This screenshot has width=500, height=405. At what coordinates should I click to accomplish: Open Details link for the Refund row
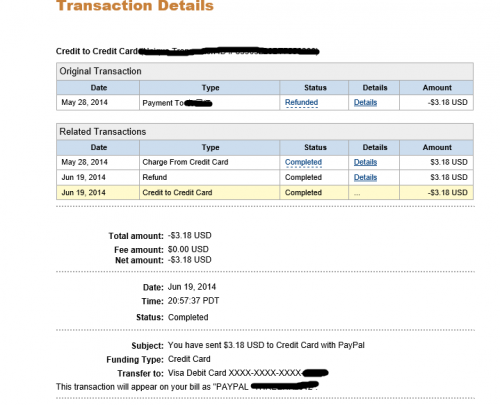point(365,177)
